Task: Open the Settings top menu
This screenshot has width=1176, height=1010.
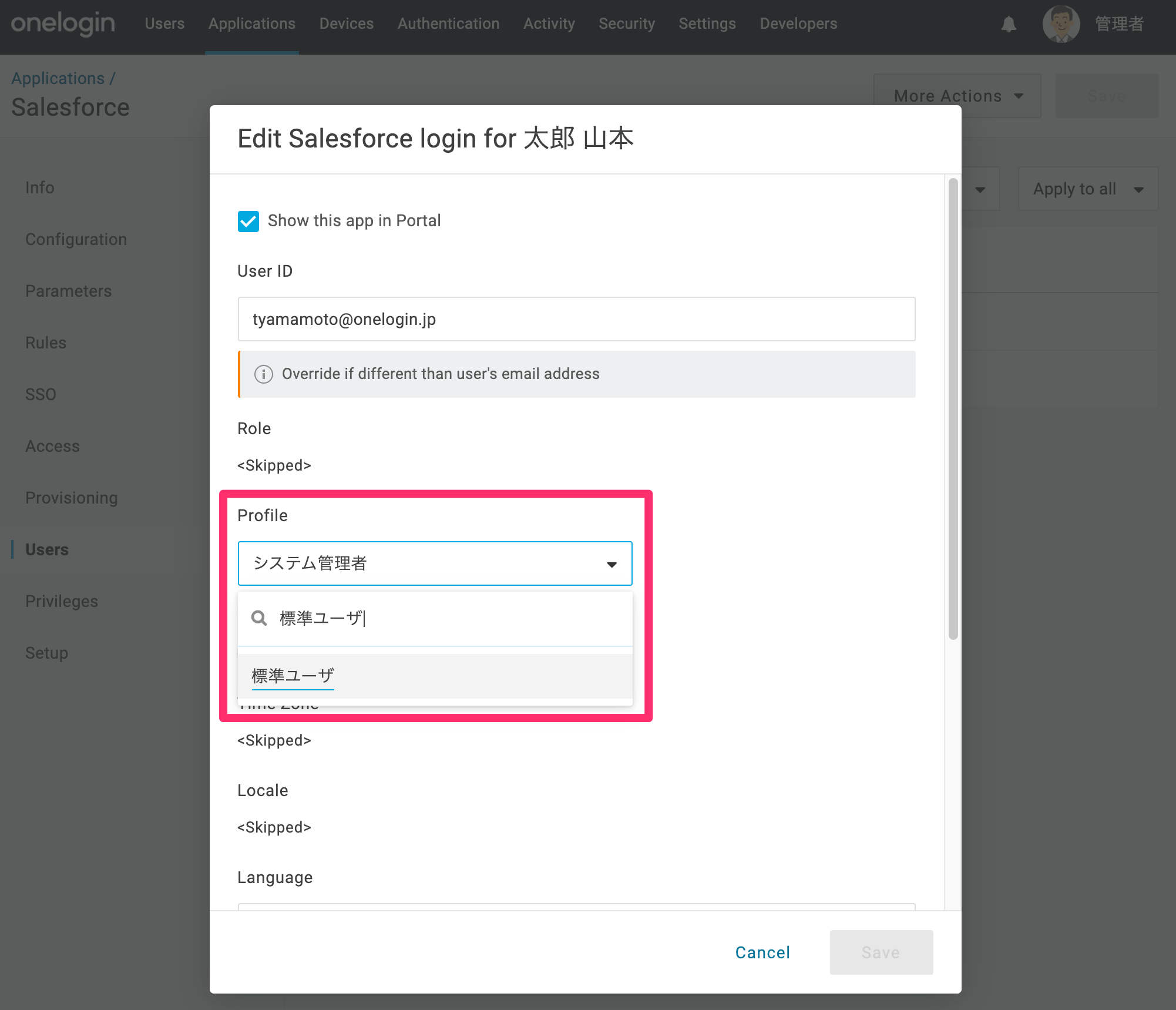Action: pyautogui.click(x=707, y=24)
